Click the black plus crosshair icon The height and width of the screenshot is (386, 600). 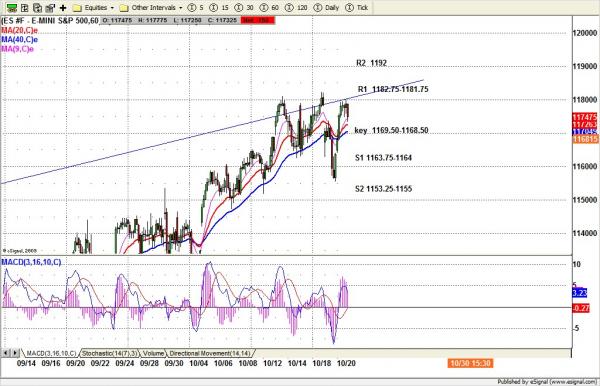coord(63,8)
